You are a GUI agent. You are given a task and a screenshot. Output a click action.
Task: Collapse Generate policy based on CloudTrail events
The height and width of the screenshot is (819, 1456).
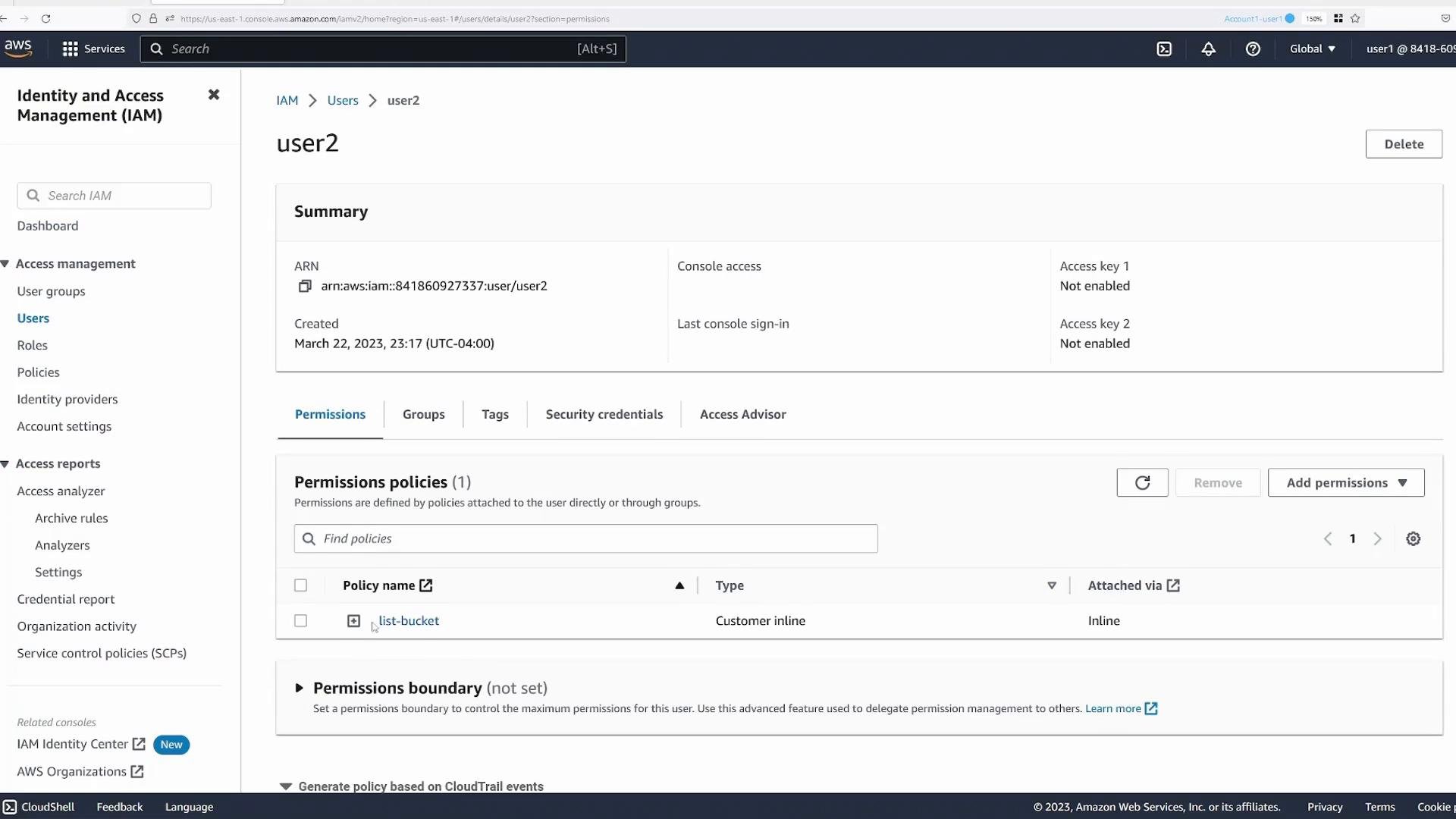coord(286,786)
